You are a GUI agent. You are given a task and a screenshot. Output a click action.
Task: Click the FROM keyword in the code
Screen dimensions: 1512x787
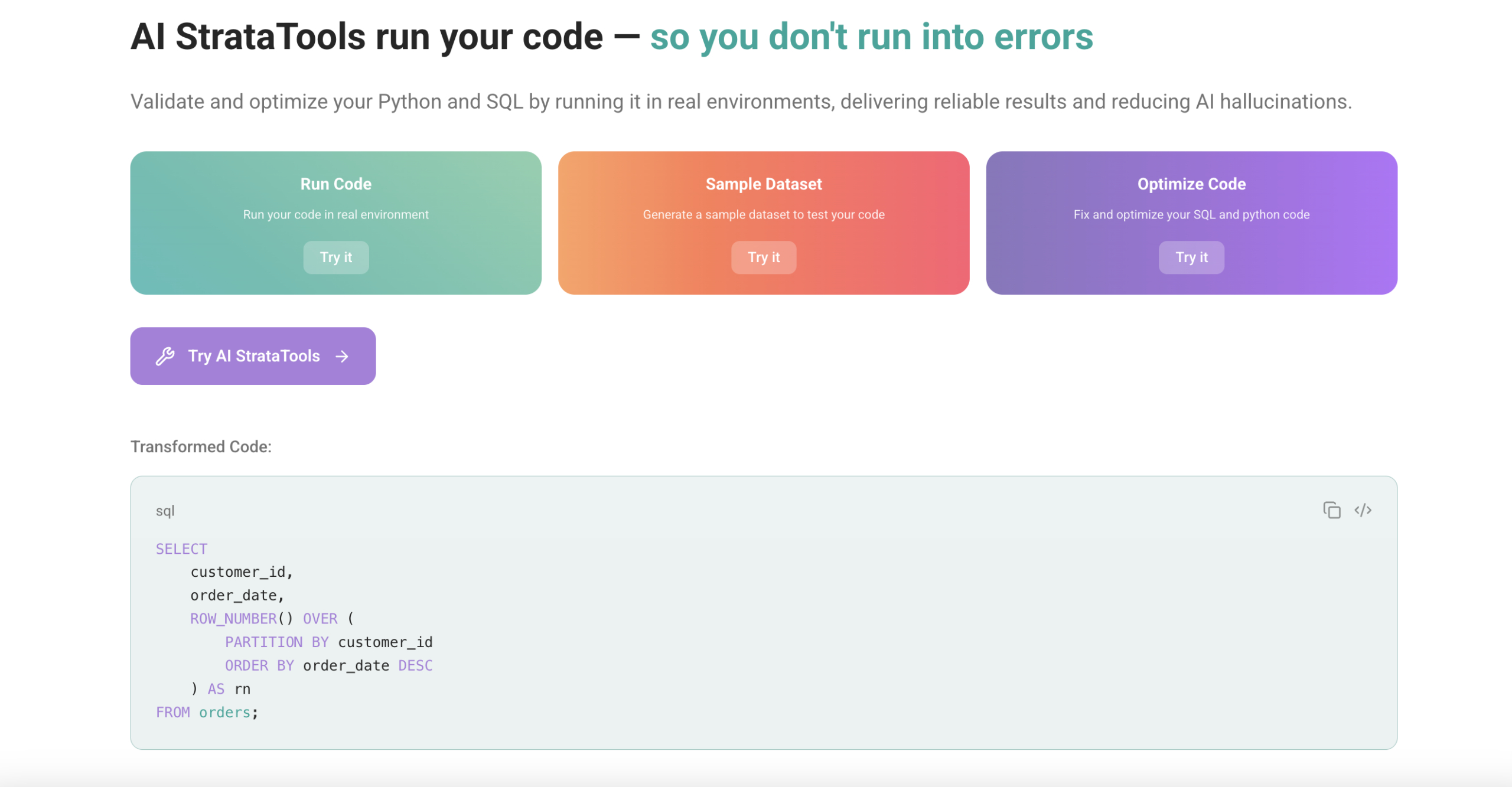pyautogui.click(x=173, y=713)
